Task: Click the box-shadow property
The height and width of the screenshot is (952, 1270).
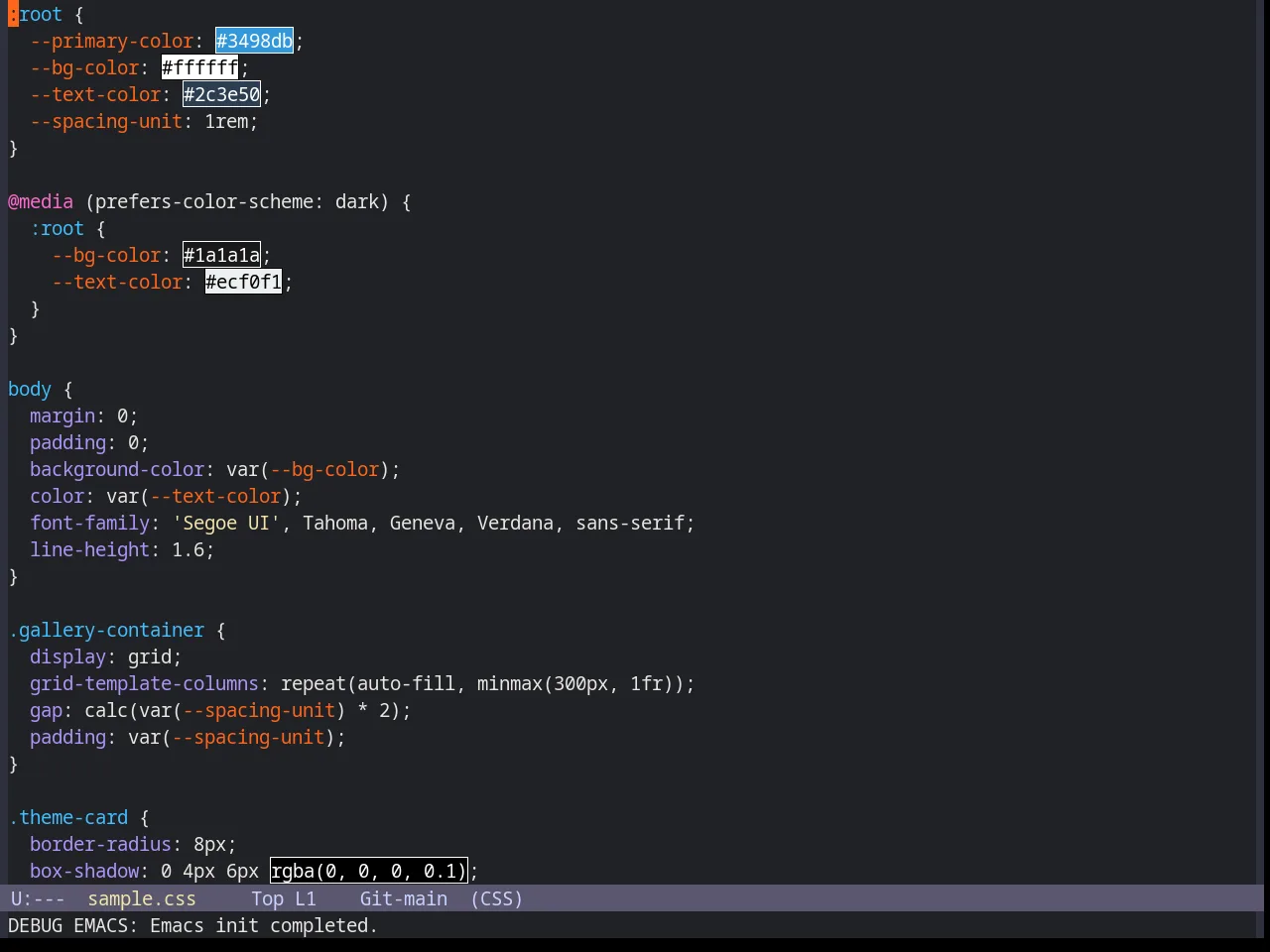Action: point(84,871)
